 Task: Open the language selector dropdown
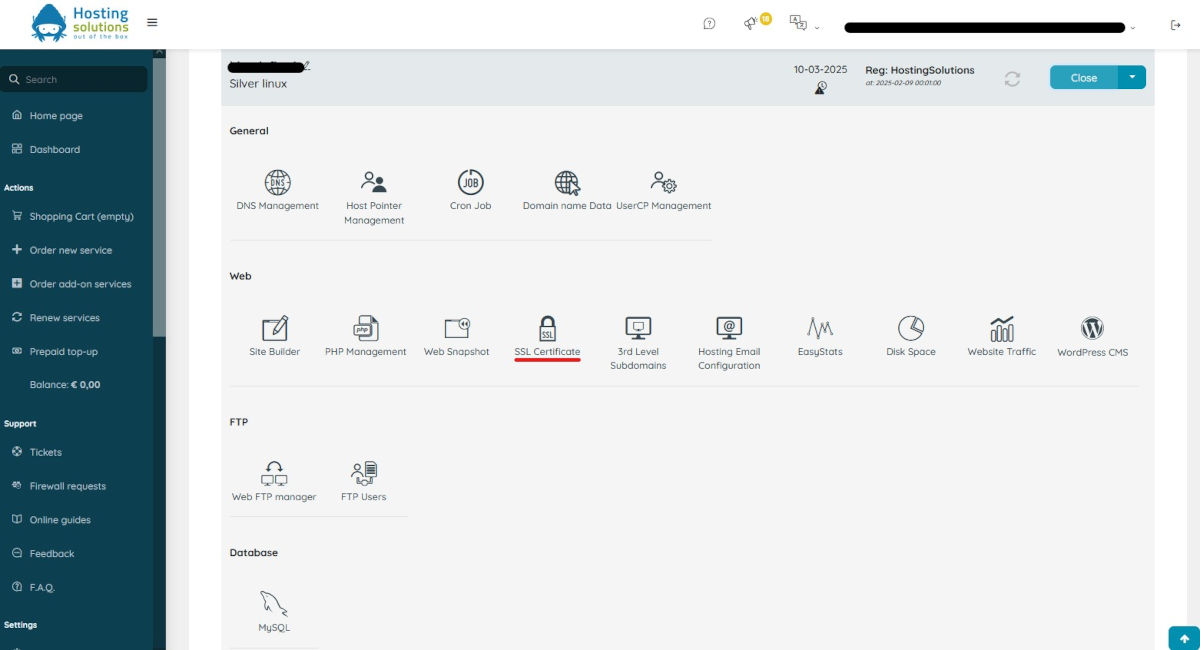802,24
